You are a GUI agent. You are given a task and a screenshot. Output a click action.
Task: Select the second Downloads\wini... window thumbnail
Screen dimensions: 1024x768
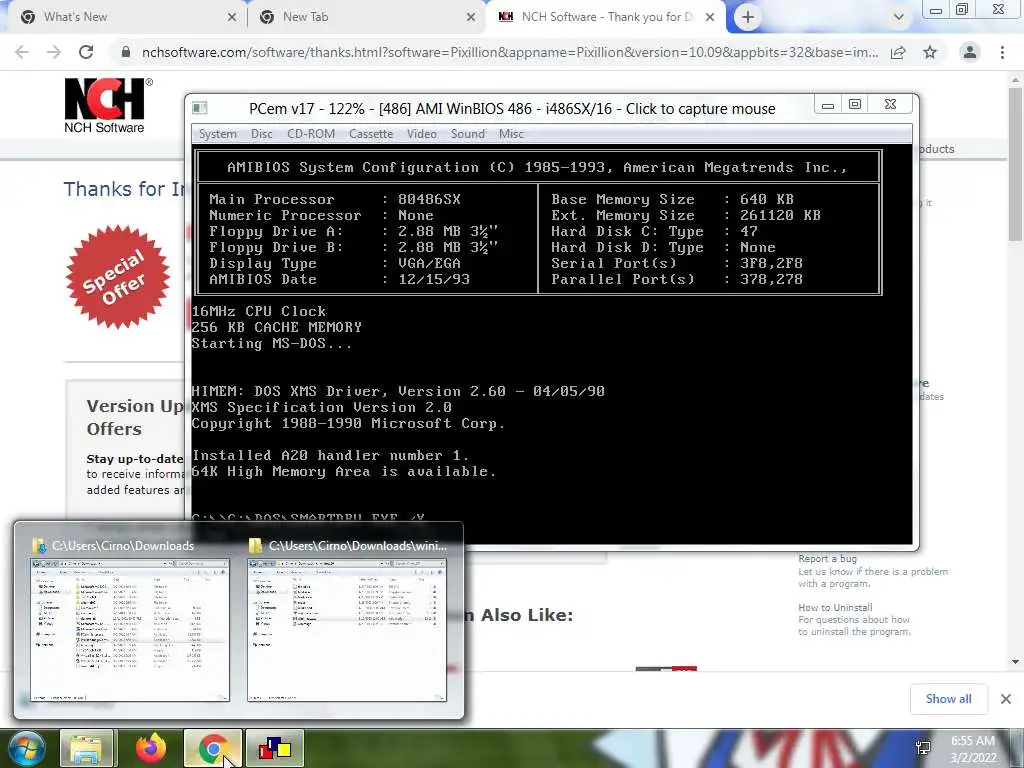pos(347,630)
